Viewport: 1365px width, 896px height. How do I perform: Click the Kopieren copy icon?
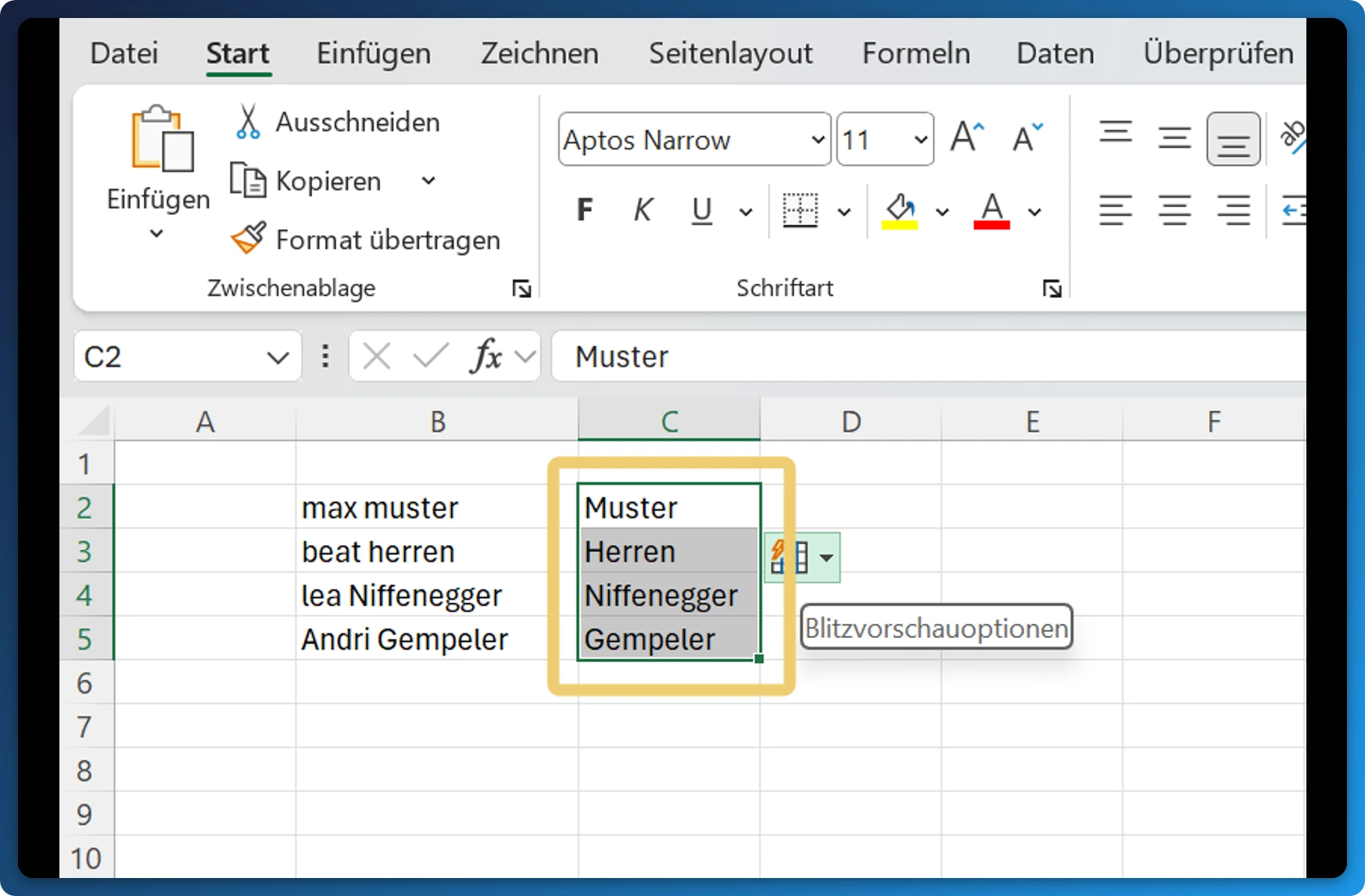tap(248, 181)
